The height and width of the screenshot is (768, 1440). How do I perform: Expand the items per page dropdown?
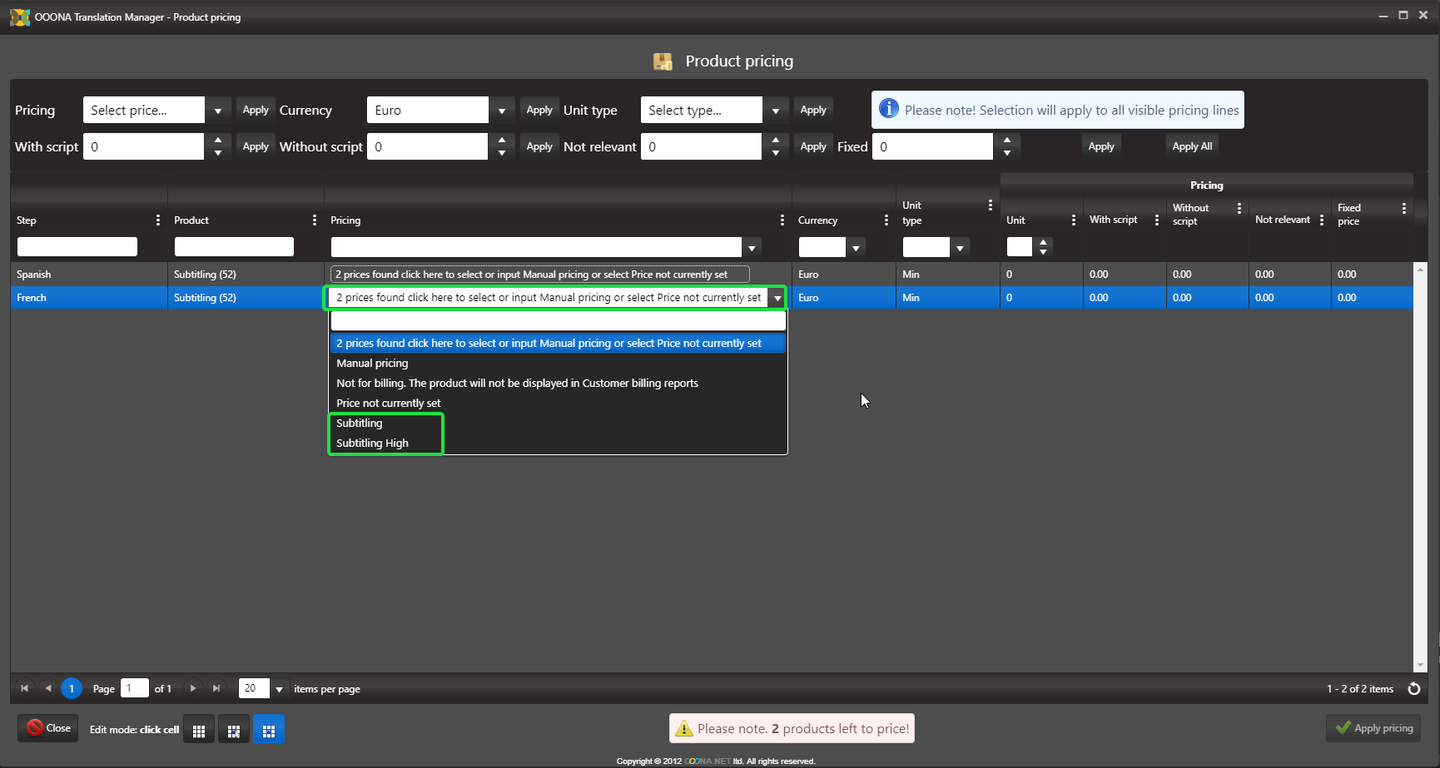point(280,689)
